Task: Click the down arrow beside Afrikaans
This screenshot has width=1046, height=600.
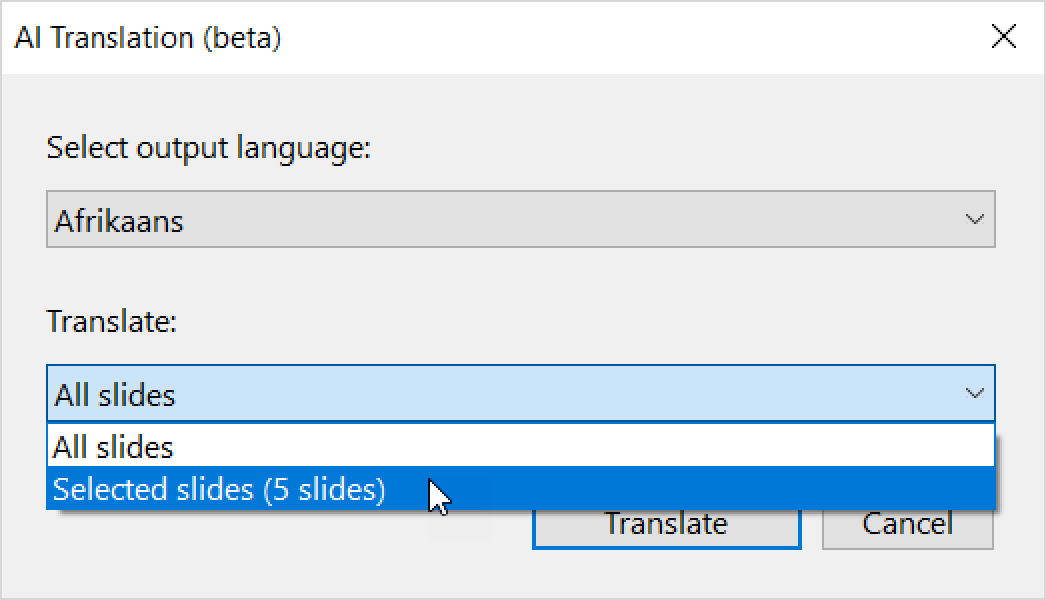Action: click(x=974, y=220)
